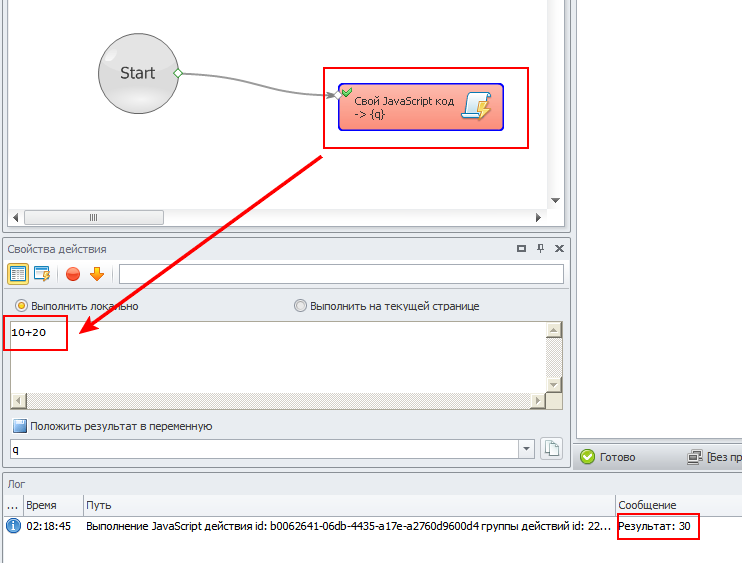Click the ... column header in log
742x563 pixels.
(x=13, y=505)
